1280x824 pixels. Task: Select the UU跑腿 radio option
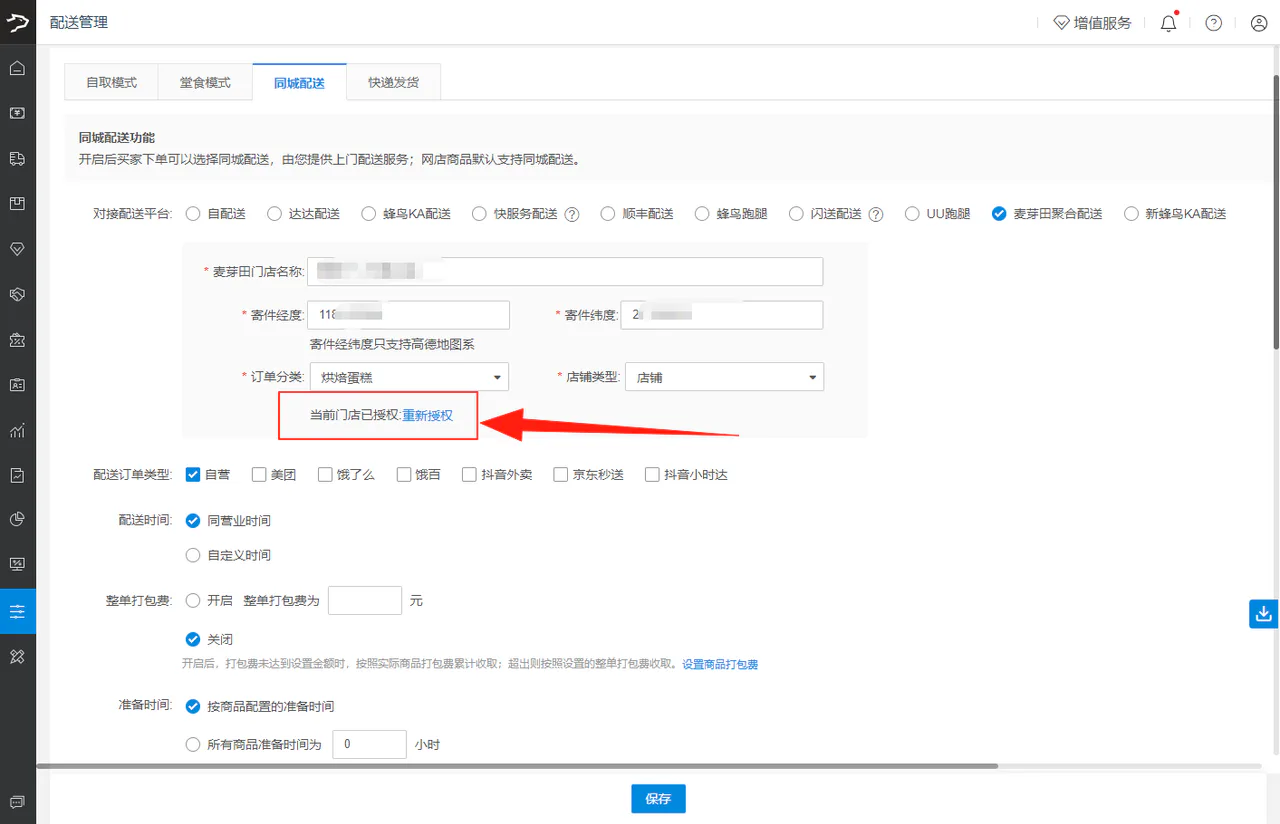pyautogui.click(x=912, y=213)
